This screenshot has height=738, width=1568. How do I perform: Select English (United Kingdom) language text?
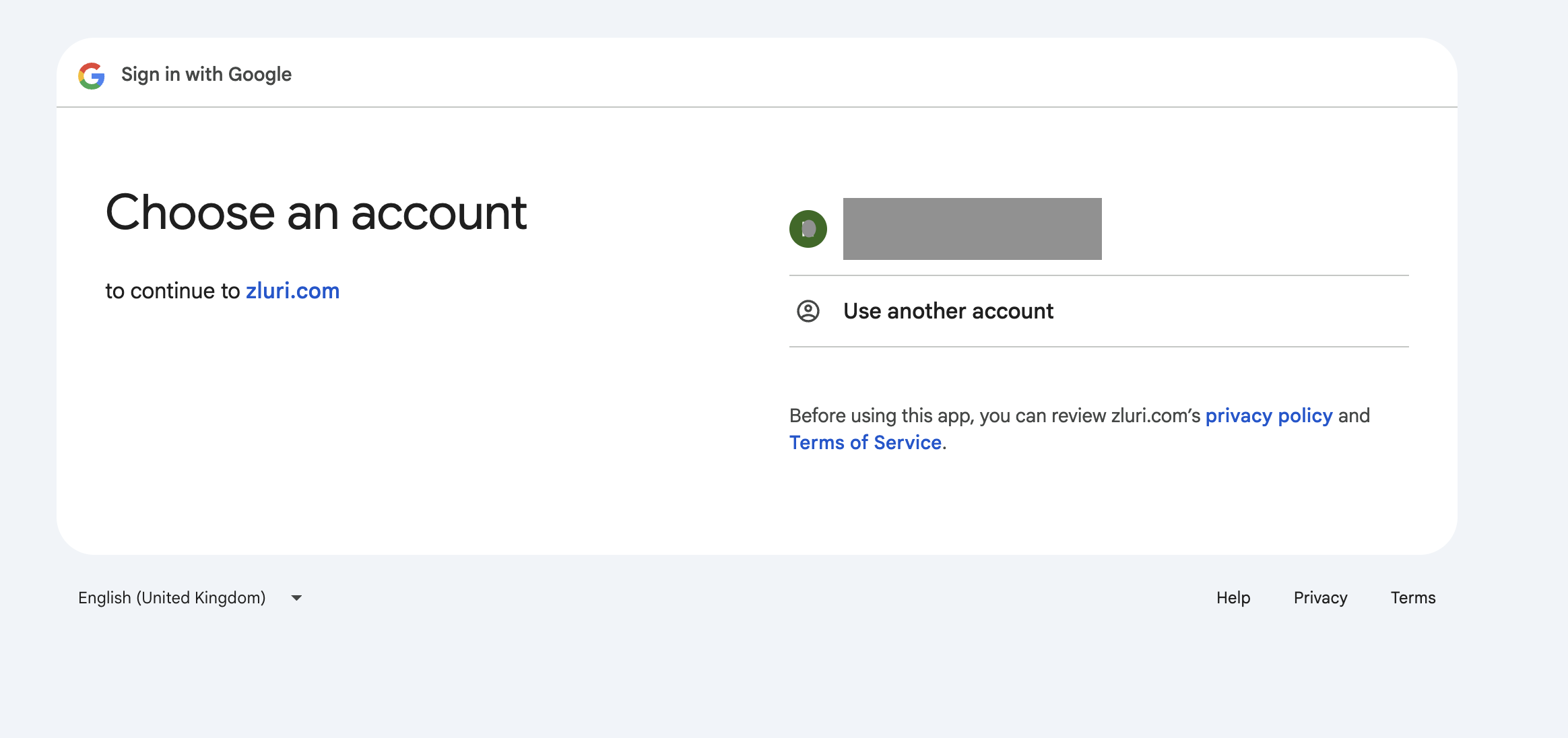tap(172, 597)
